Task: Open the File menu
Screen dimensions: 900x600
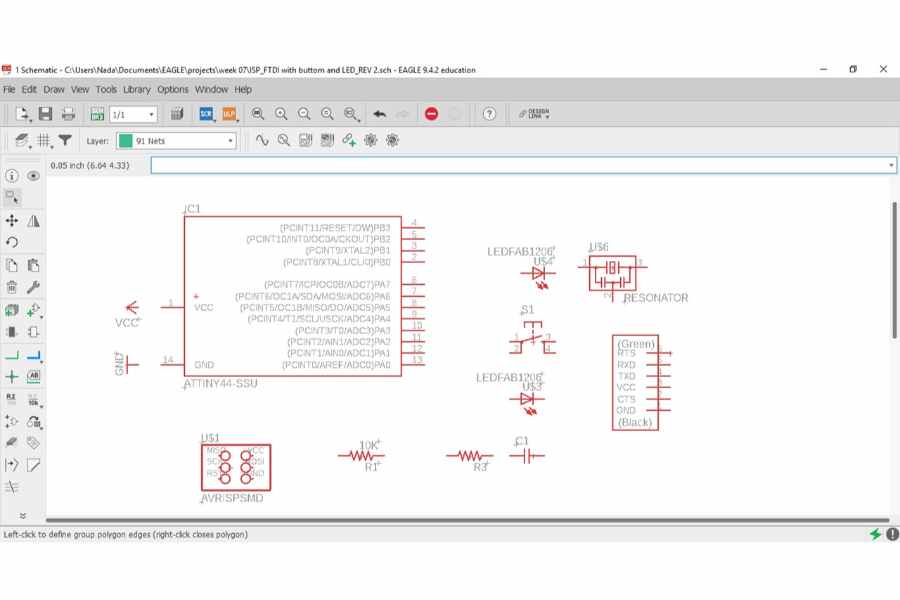Action: [9, 90]
